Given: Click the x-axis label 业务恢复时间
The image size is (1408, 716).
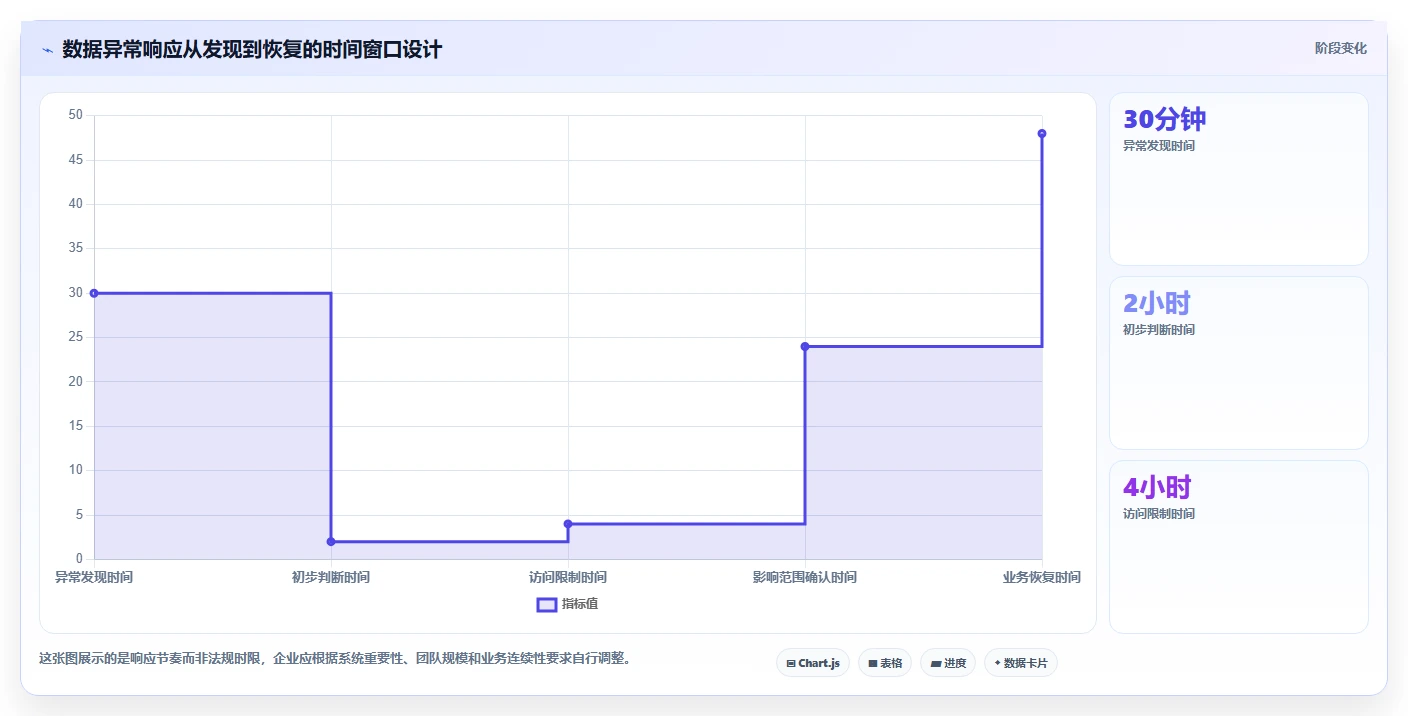Looking at the screenshot, I should click(x=1042, y=577).
